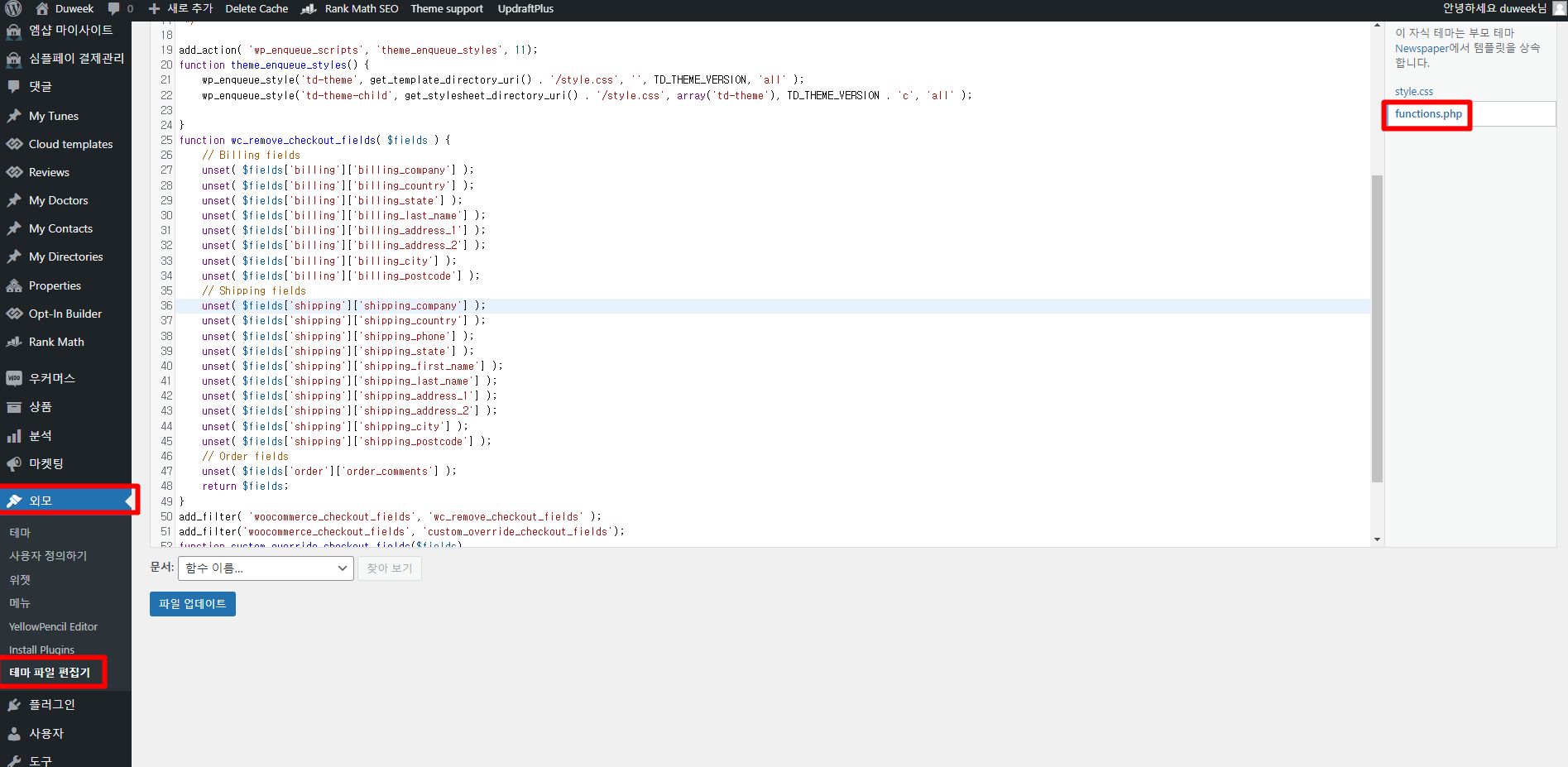
Task: Open UpdraftPlus in admin bar
Action: (x=525, y=9)
